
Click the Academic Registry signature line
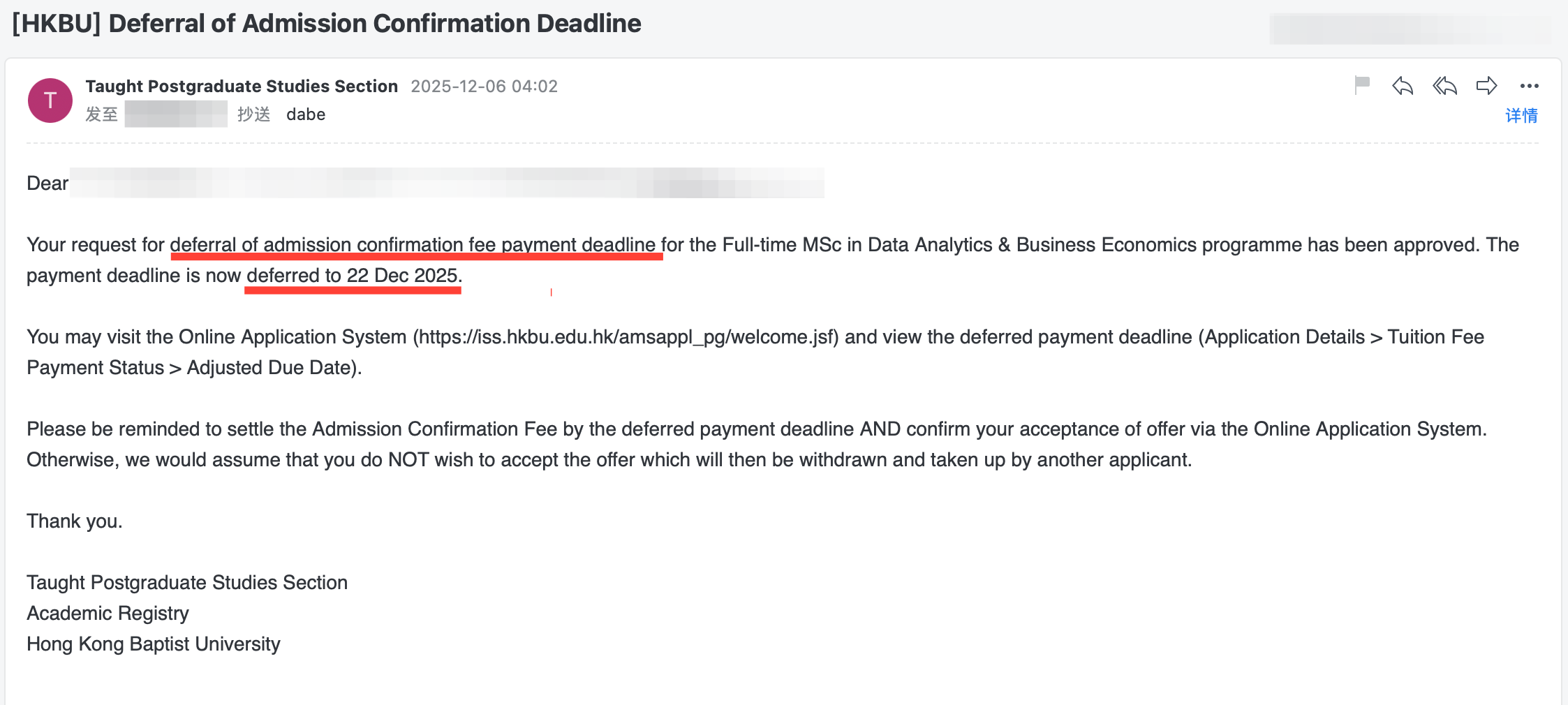click(x=108, y=614)
